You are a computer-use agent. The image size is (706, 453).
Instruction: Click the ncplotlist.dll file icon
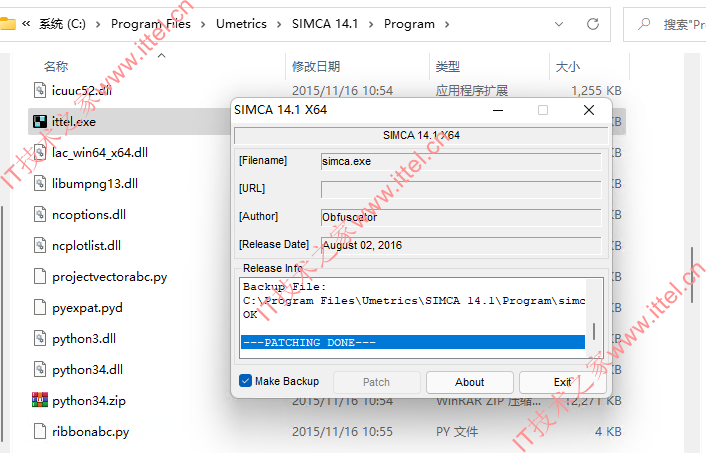click(x=40, y=245)
